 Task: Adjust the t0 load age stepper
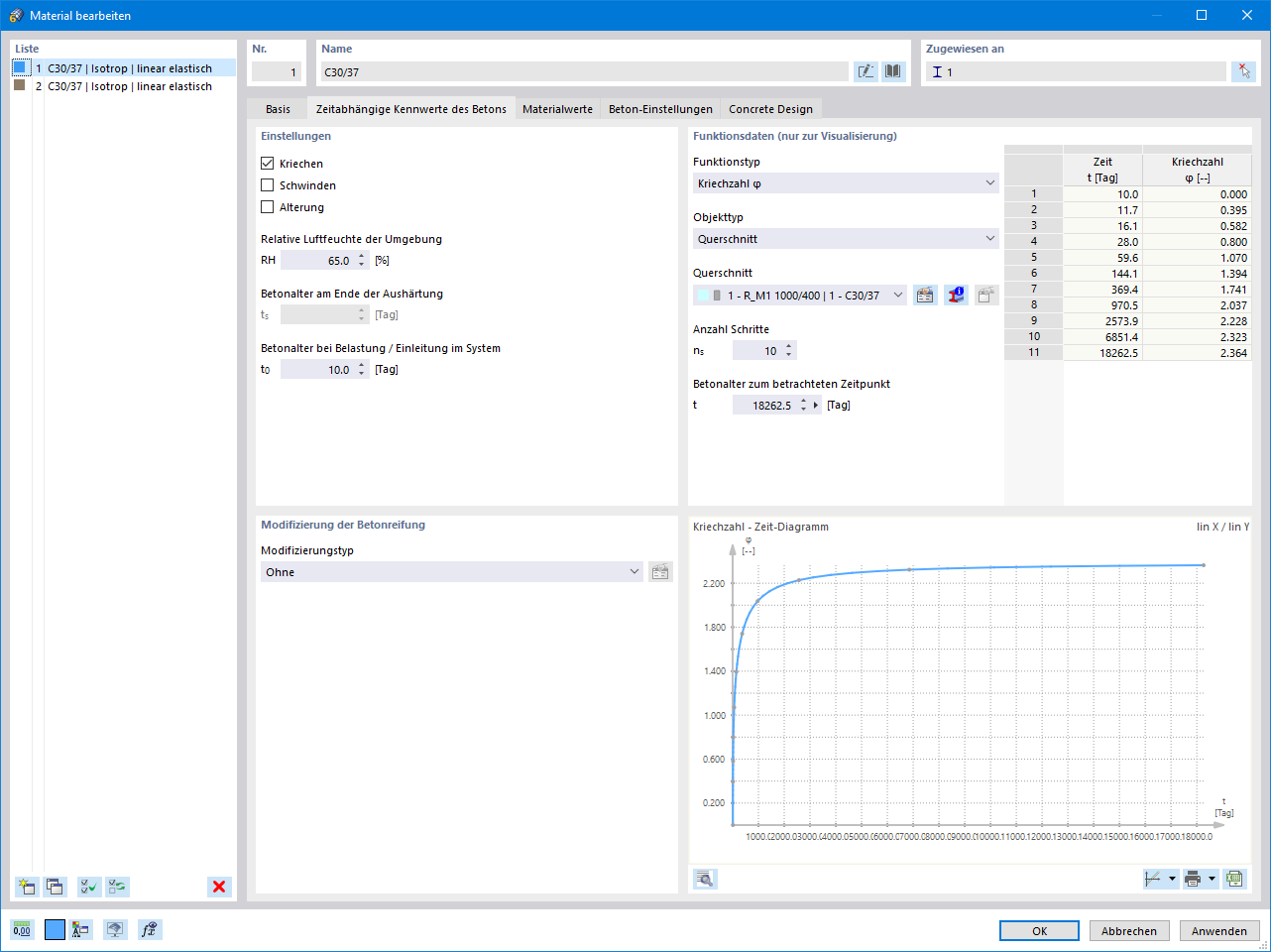[362, 369]
